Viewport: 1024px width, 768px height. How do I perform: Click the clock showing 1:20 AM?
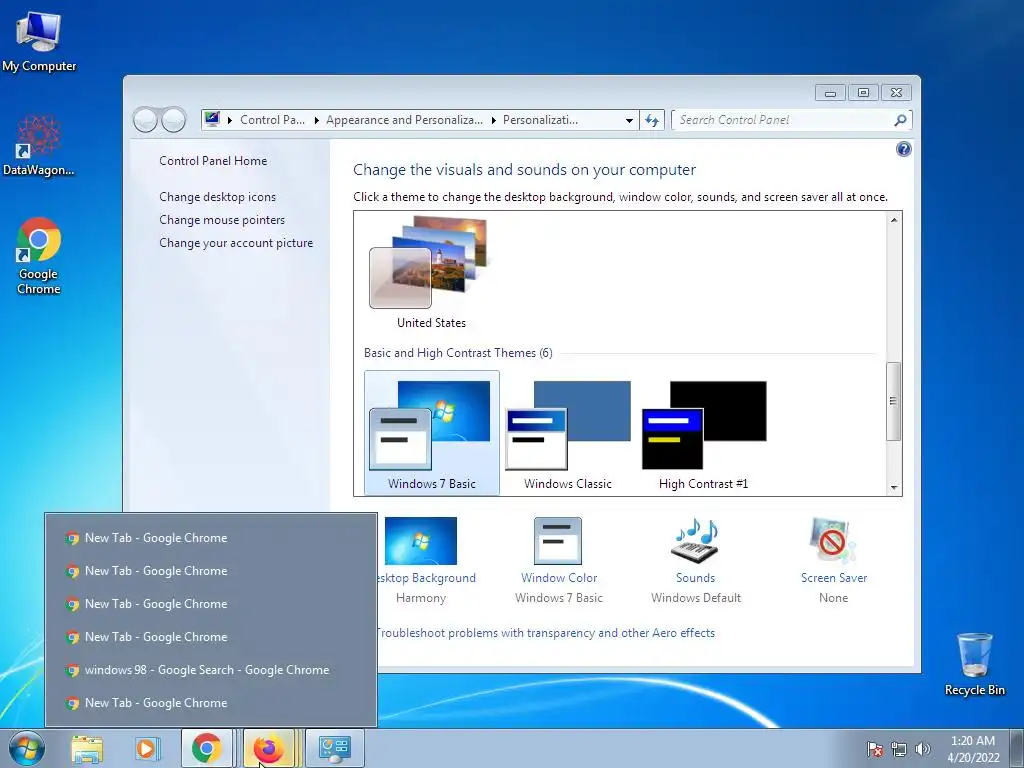click(x=973, y=749)
